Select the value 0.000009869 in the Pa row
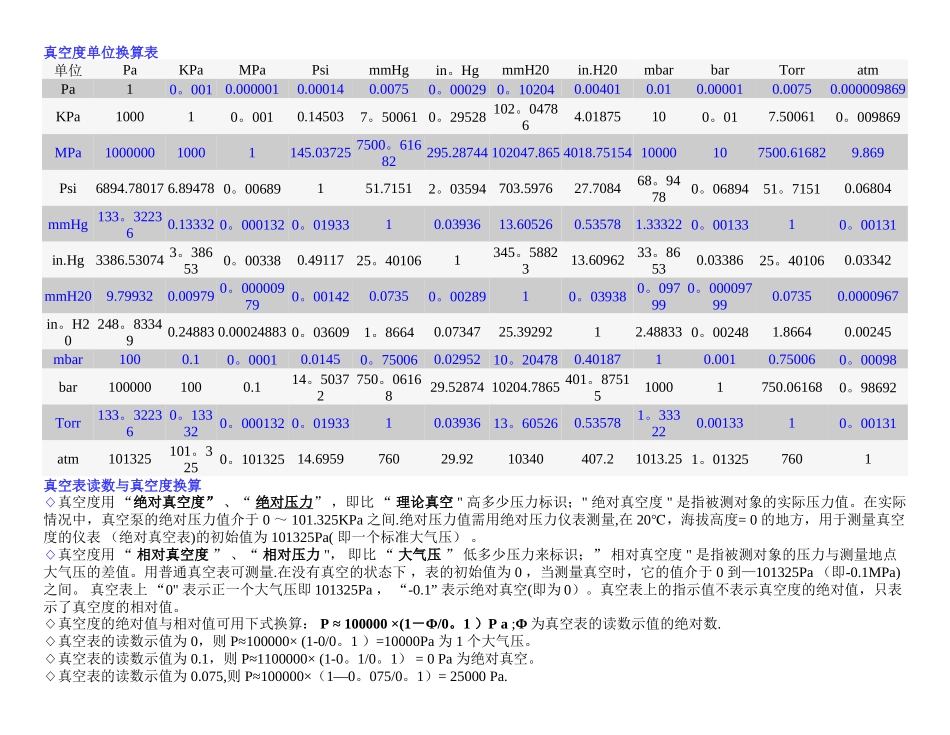The image size is (950, 735). click(868, 89)
